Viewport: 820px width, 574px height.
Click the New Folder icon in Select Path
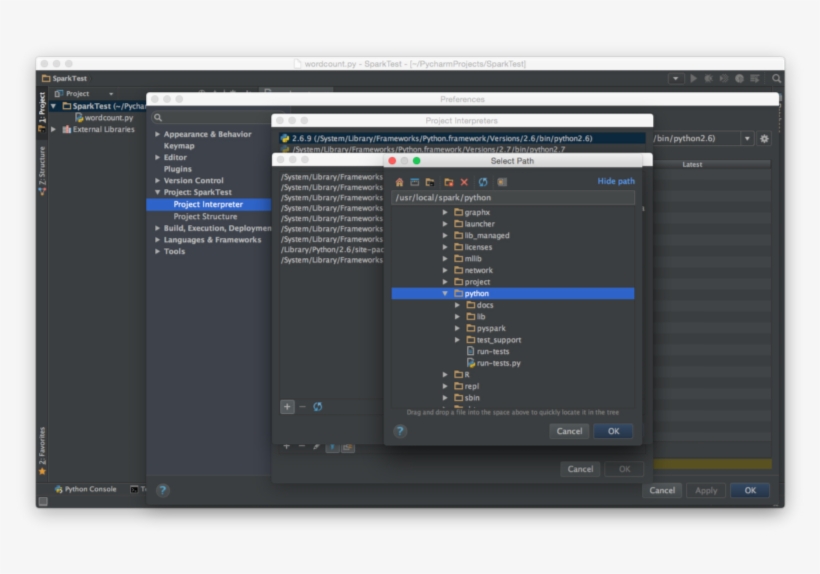(449, 182)
